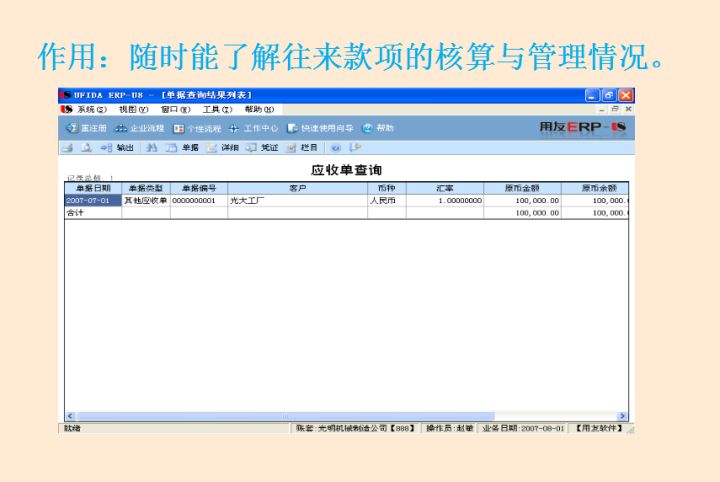Click document number 0000000001
The image size is (720, 482).
point(199,201)
